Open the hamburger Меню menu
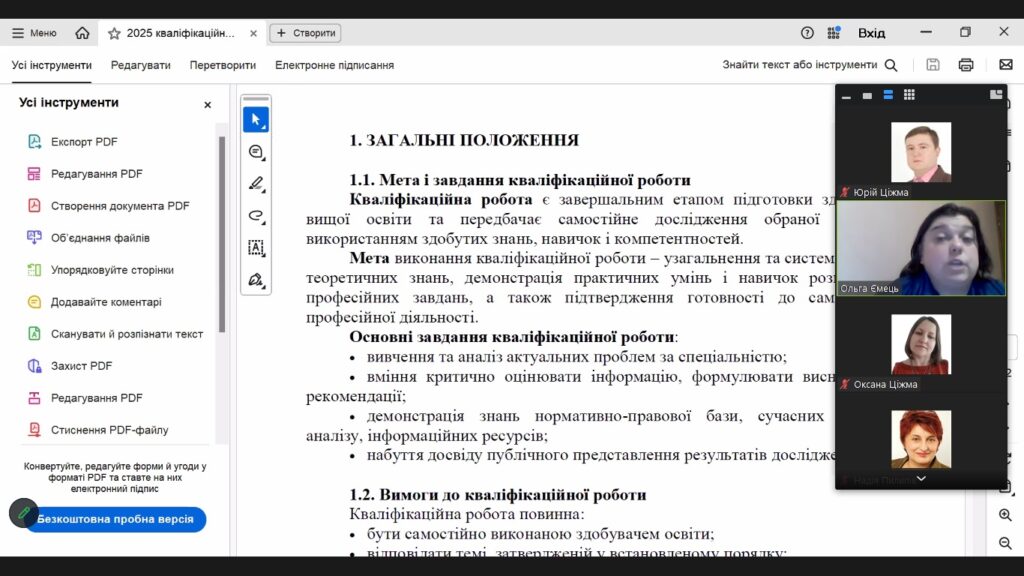Screen dimensions: 1024x576 (34, 33)
